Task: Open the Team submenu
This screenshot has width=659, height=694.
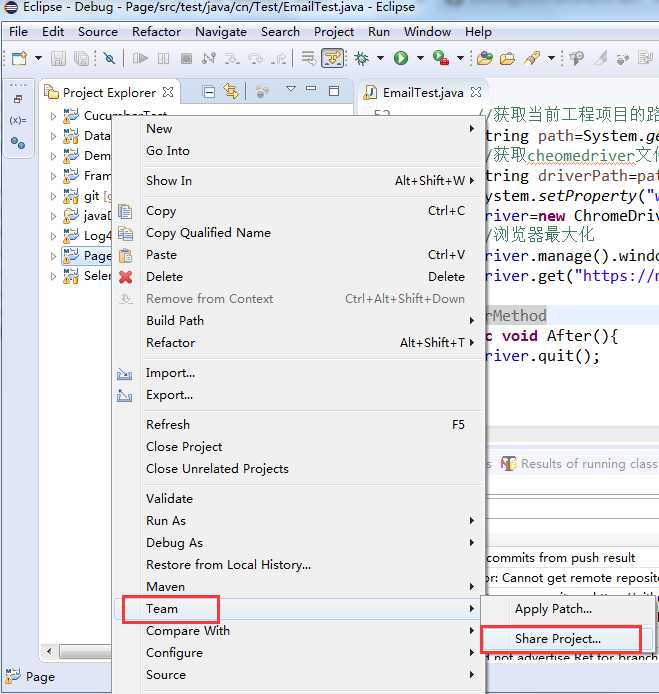Action: tap(298, 609)
